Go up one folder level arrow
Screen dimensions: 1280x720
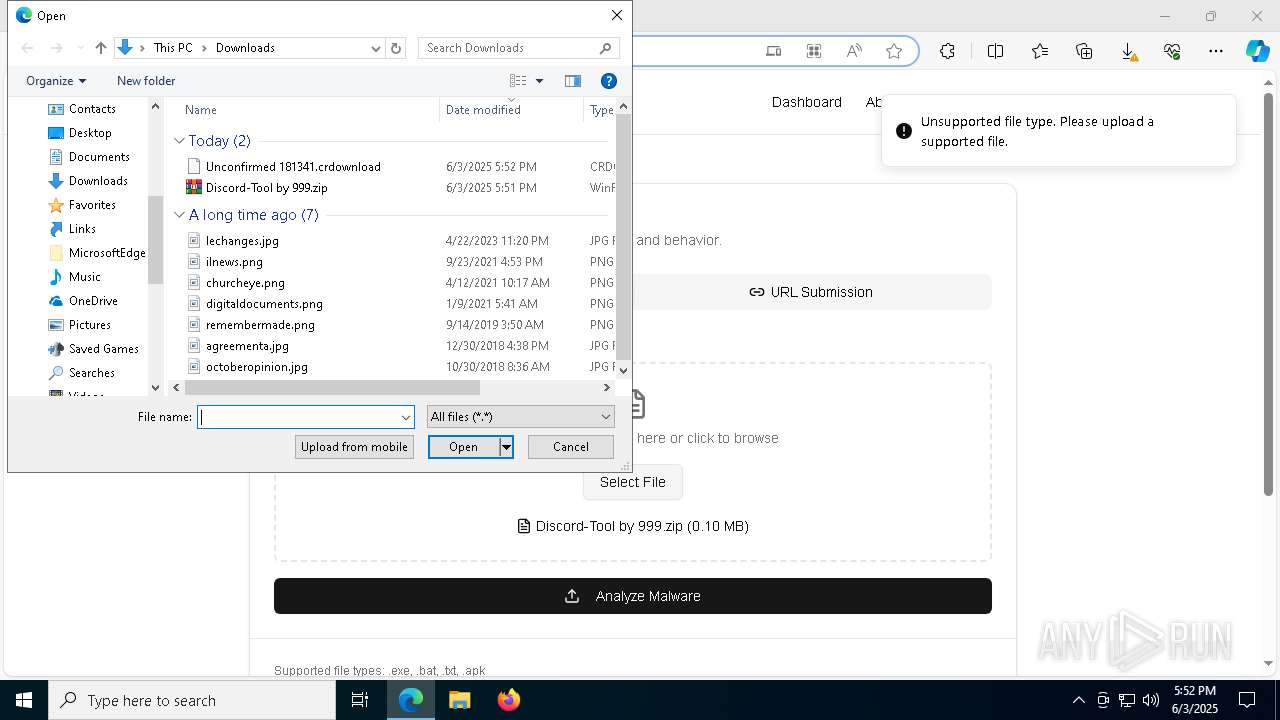100,48
